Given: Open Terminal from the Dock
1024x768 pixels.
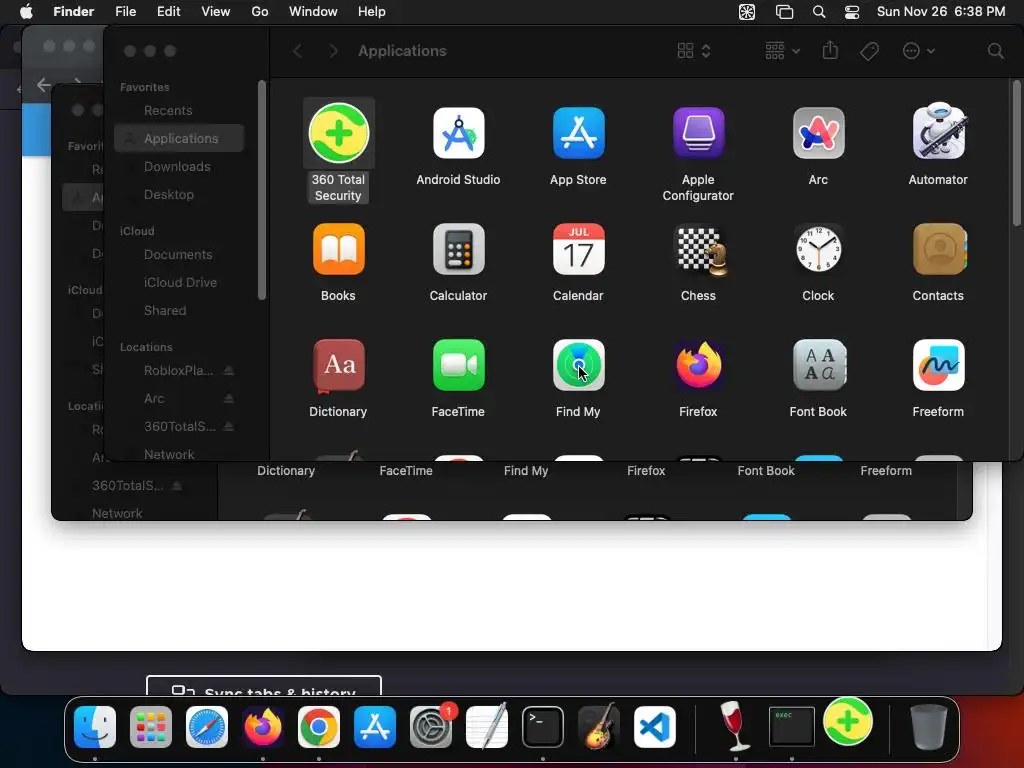Looking at the screenshot, I should coord(543,727).
